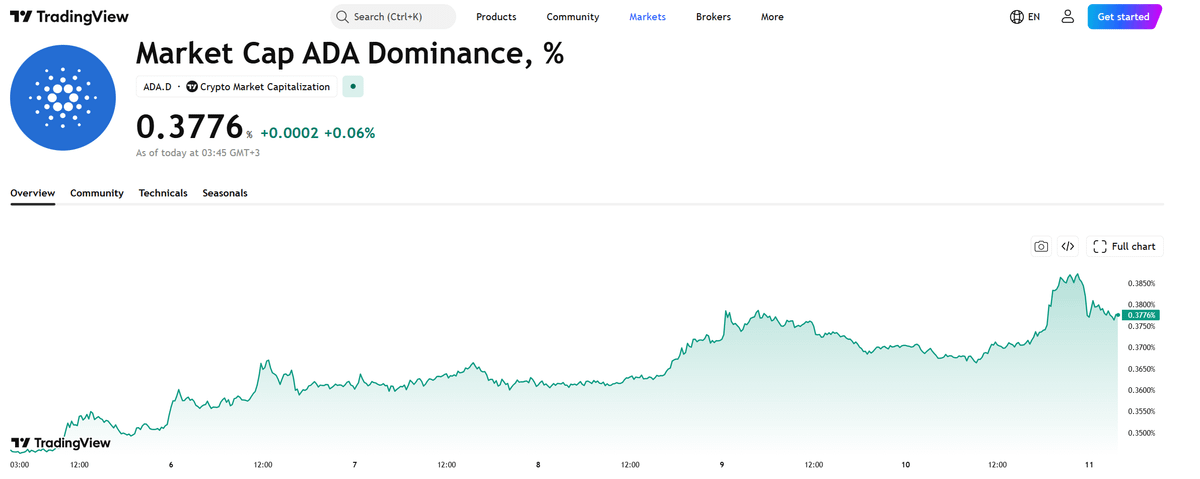Click the 0.3850% axis label
Screen dimensions: 1200x479
coord(1141,283)
